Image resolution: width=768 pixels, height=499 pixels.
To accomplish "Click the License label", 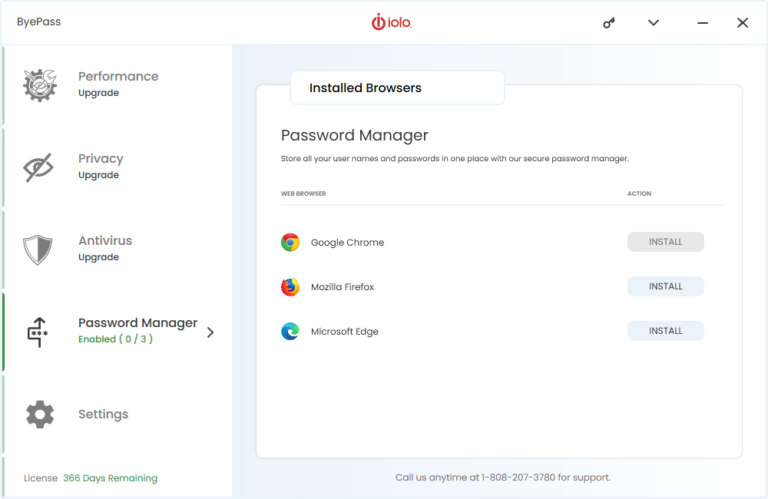I will tap(41, 478).
